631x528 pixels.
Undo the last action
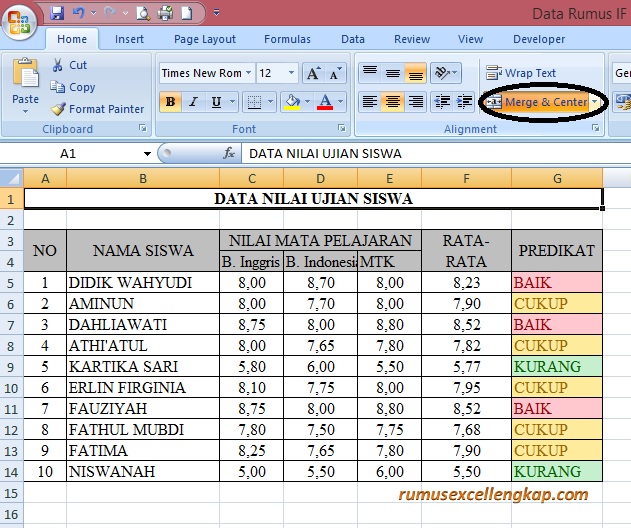79,13
